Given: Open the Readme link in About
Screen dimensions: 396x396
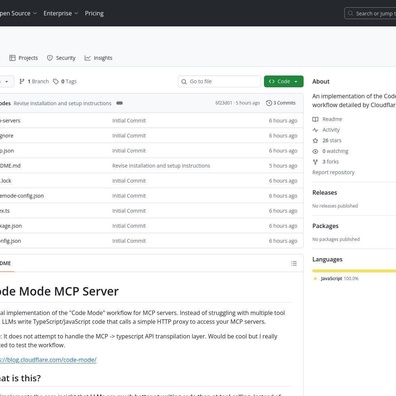Looking at the screenshot, I should click(332, 119).
